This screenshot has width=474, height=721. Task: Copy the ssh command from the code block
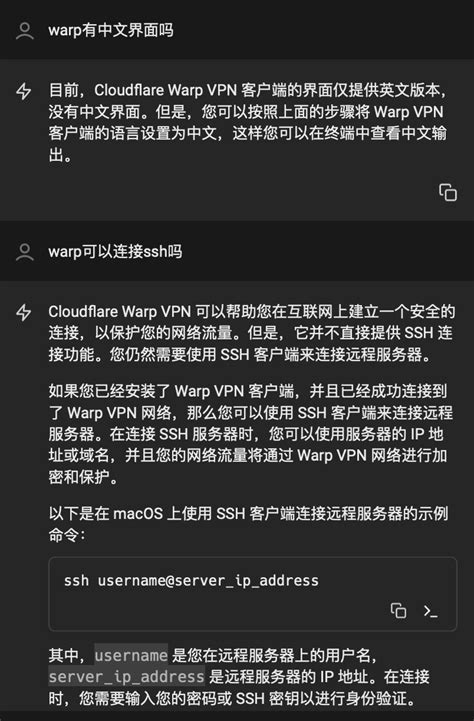pyautogui.click(x=398, y=611)
